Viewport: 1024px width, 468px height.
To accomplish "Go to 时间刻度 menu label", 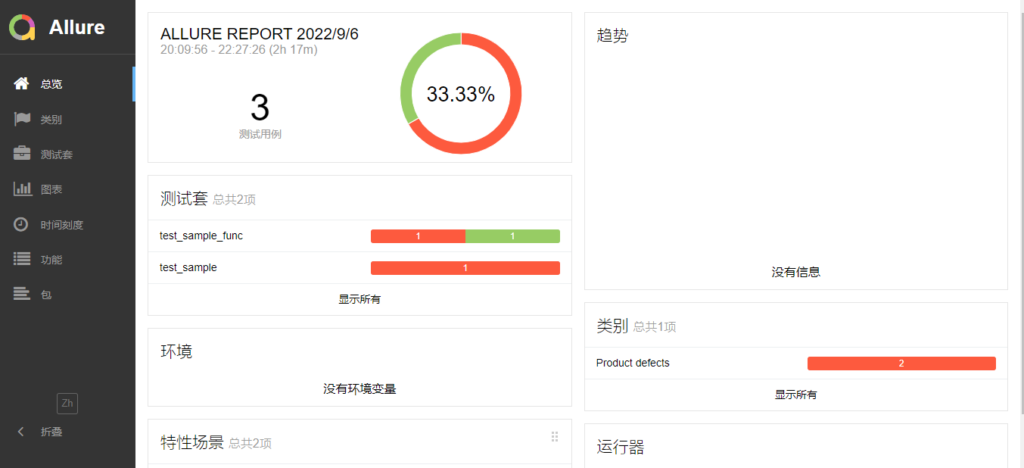I will click(x=62, y=225).
